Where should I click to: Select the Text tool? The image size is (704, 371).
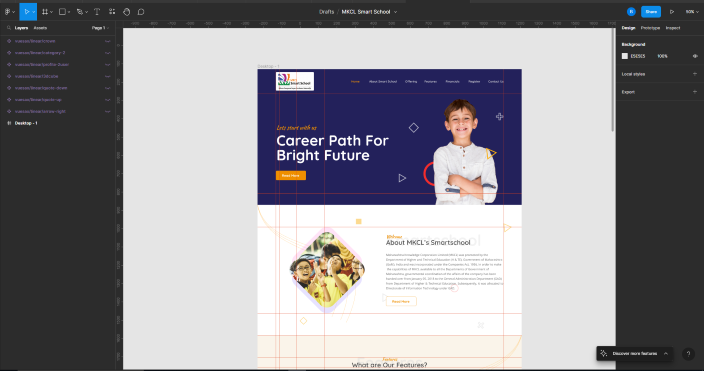(x=97, y=12)
